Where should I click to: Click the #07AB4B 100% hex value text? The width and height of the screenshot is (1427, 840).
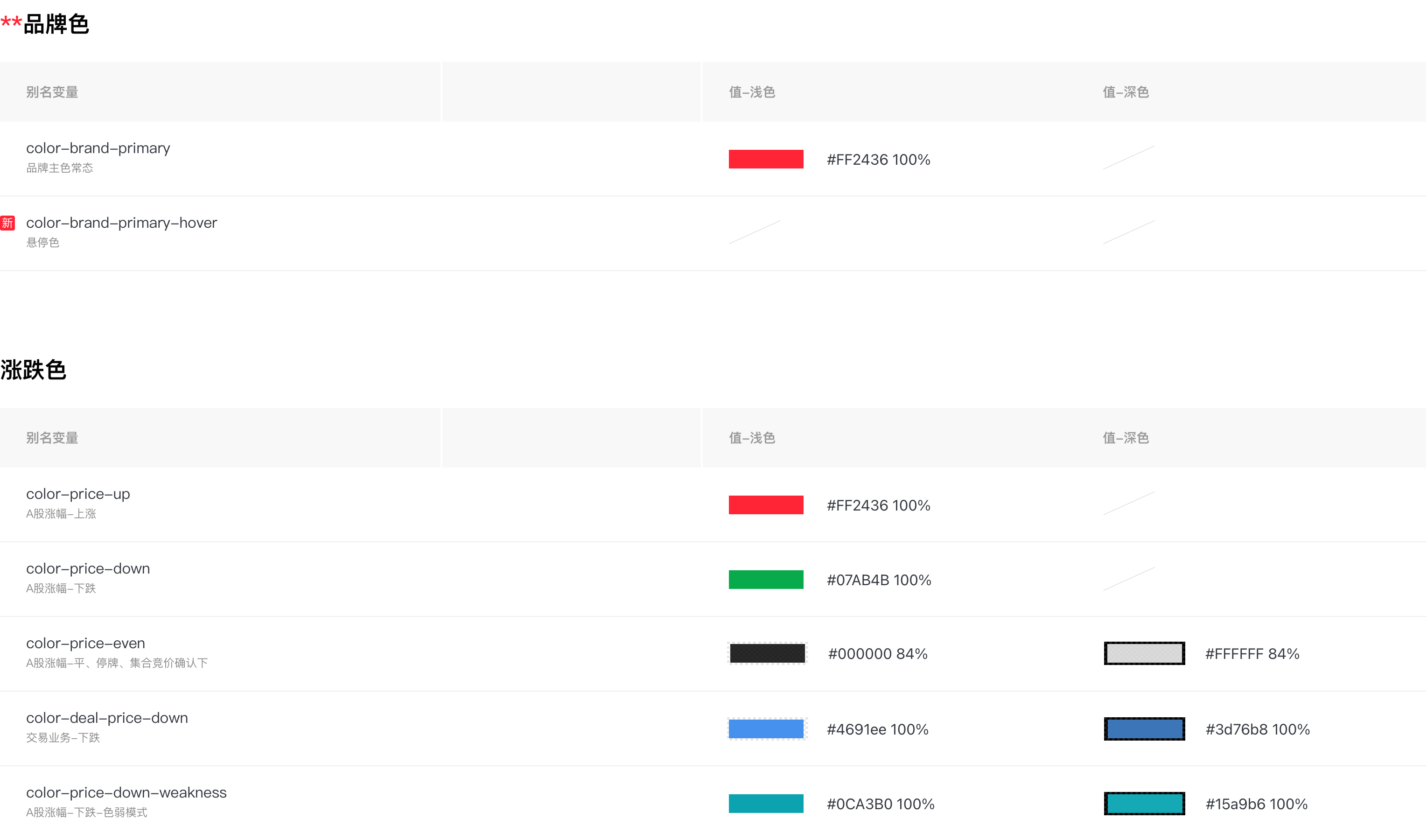click(x=879, y=580)
